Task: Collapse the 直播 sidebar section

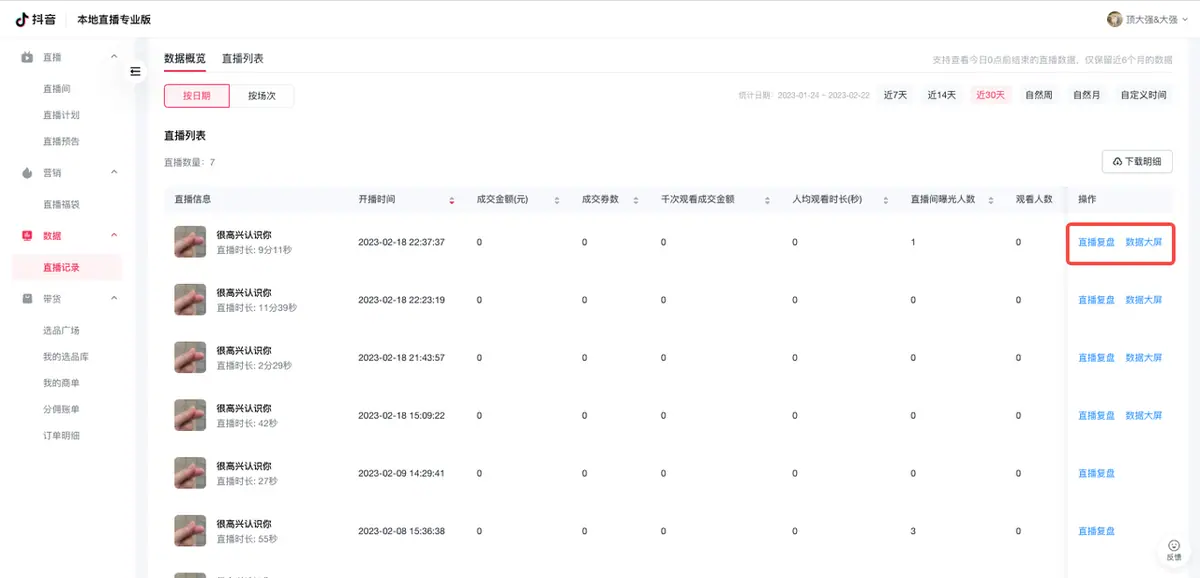Action: pos(114,57)
